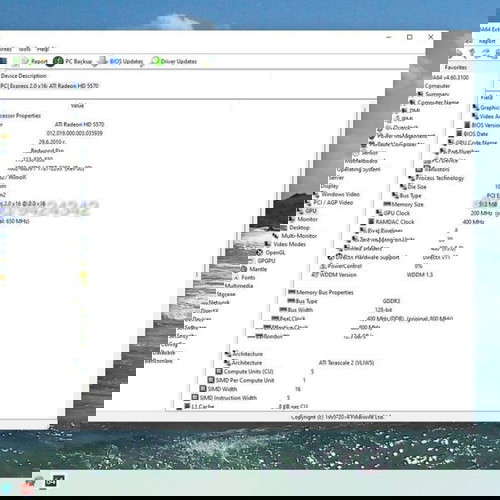The width and height of the screenshot is (500, 500).
Task: Expand the Multimedia tree node
Action: [x=239, y=286]
